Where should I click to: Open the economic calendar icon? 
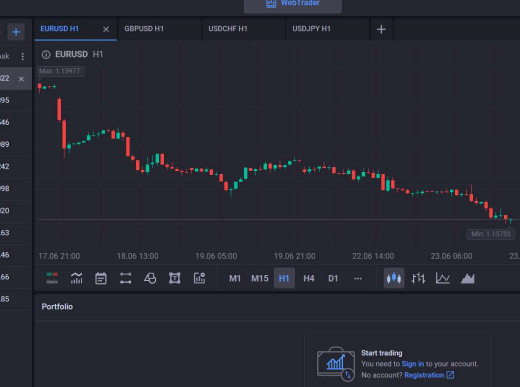[101, 278]
